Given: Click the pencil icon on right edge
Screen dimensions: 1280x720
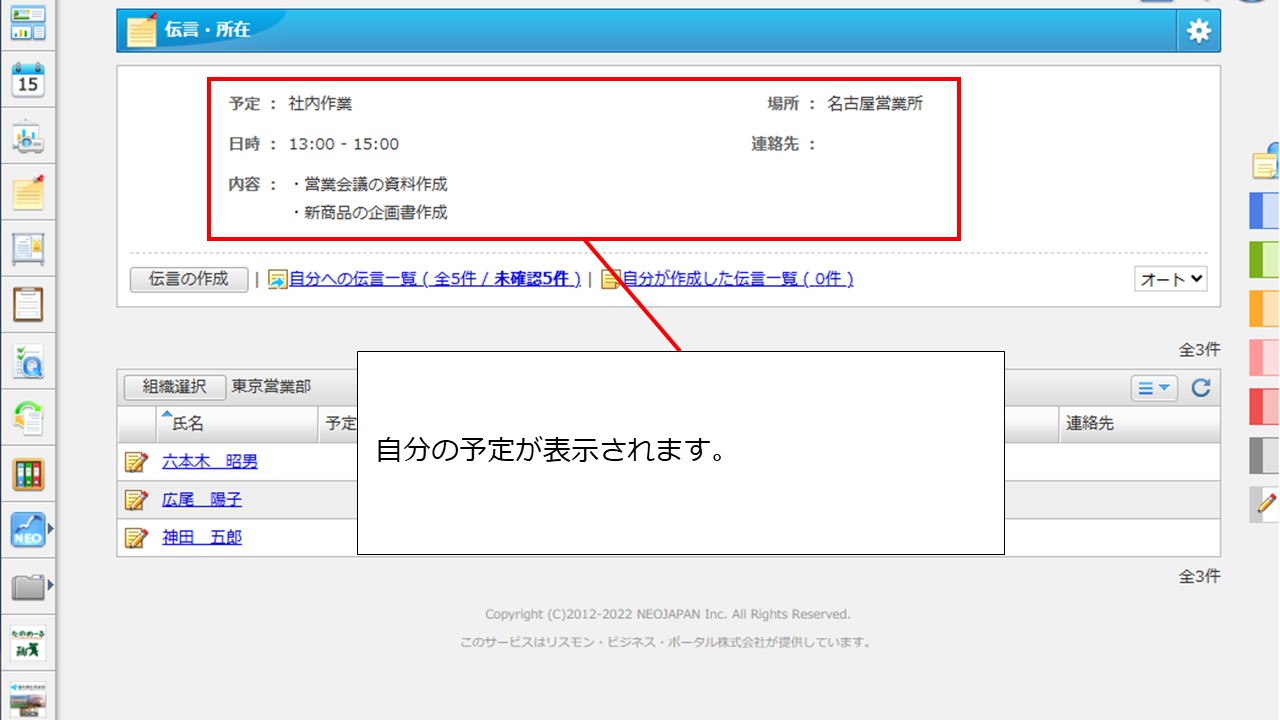Looking at the screenshot, I should [1266, 503].
